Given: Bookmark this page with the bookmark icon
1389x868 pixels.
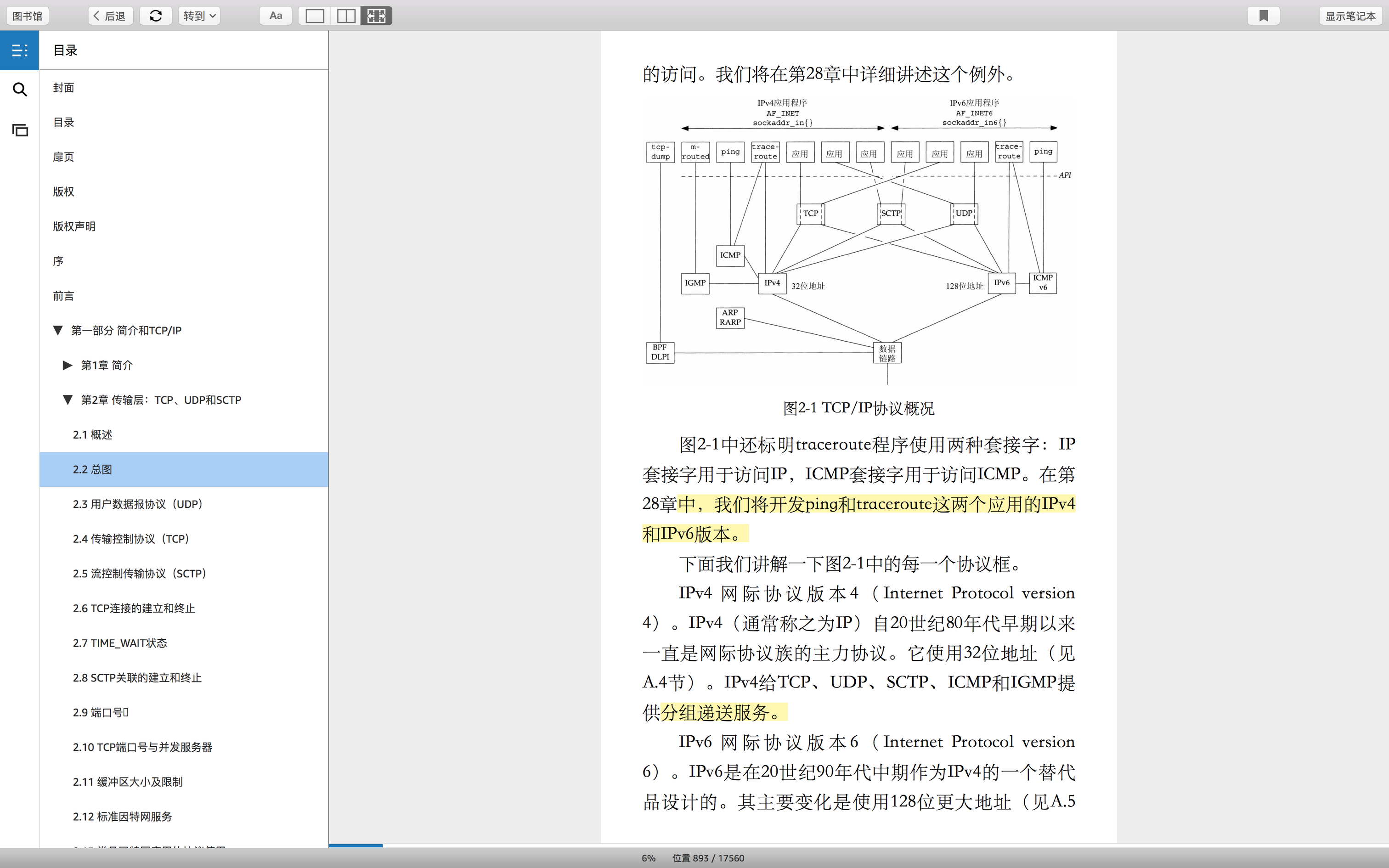Looking at the screenshot, I should (1263, 16).
